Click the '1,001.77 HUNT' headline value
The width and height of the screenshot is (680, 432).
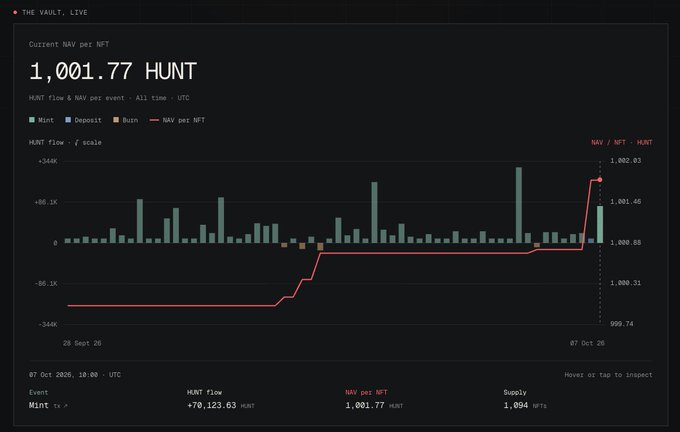pos(113,71)
